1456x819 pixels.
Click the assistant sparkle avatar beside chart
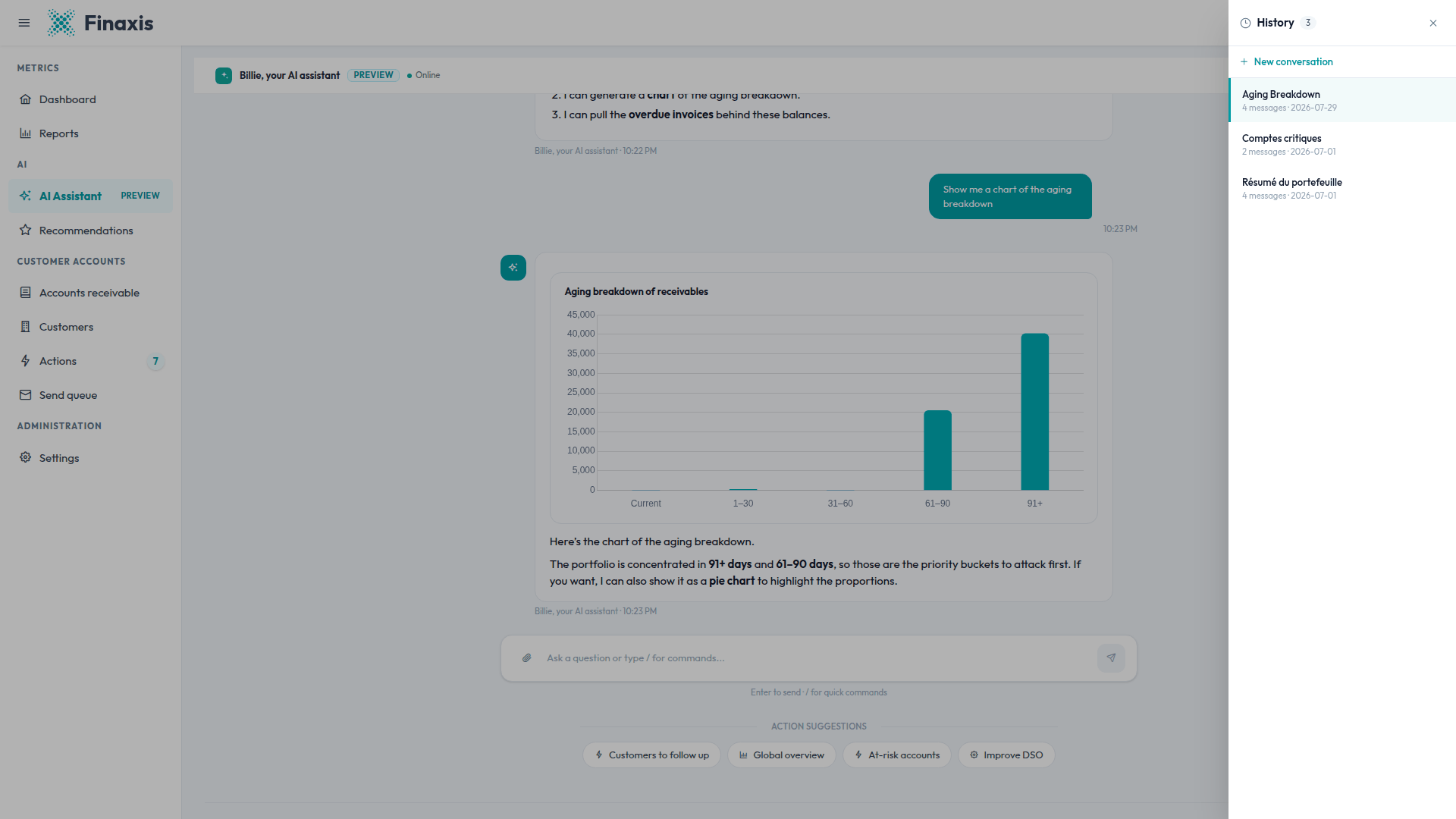(513, 268)
